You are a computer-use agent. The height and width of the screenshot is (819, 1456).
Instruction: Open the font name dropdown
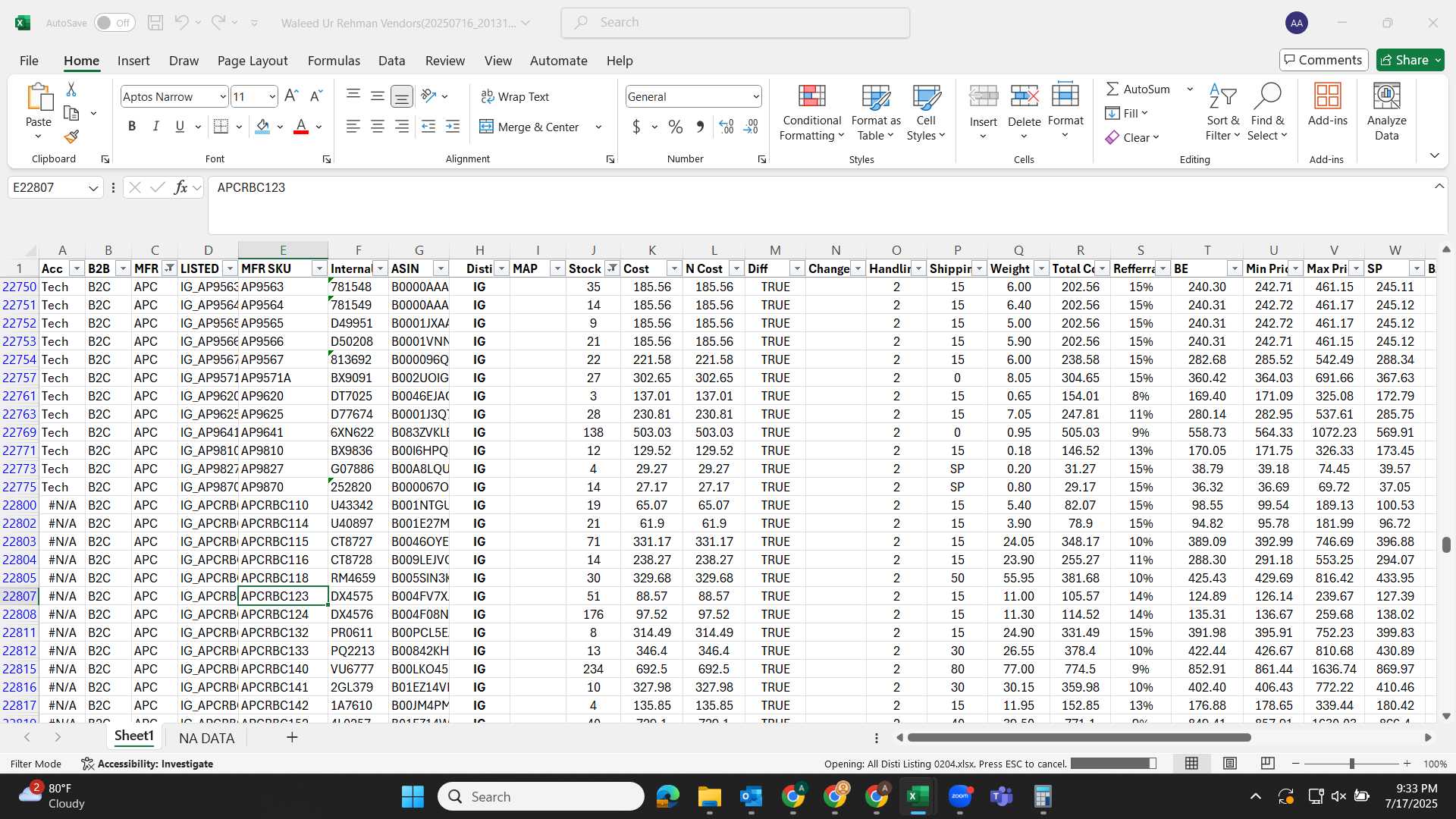[x=222, y=96]
